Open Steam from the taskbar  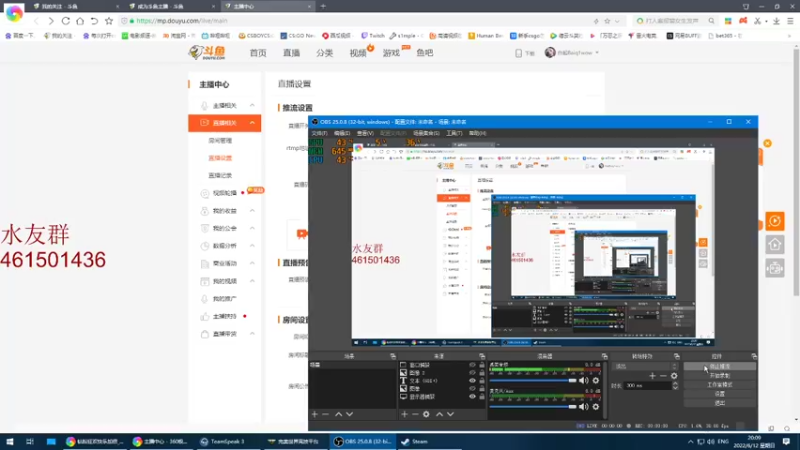click(x=415, y=441)
